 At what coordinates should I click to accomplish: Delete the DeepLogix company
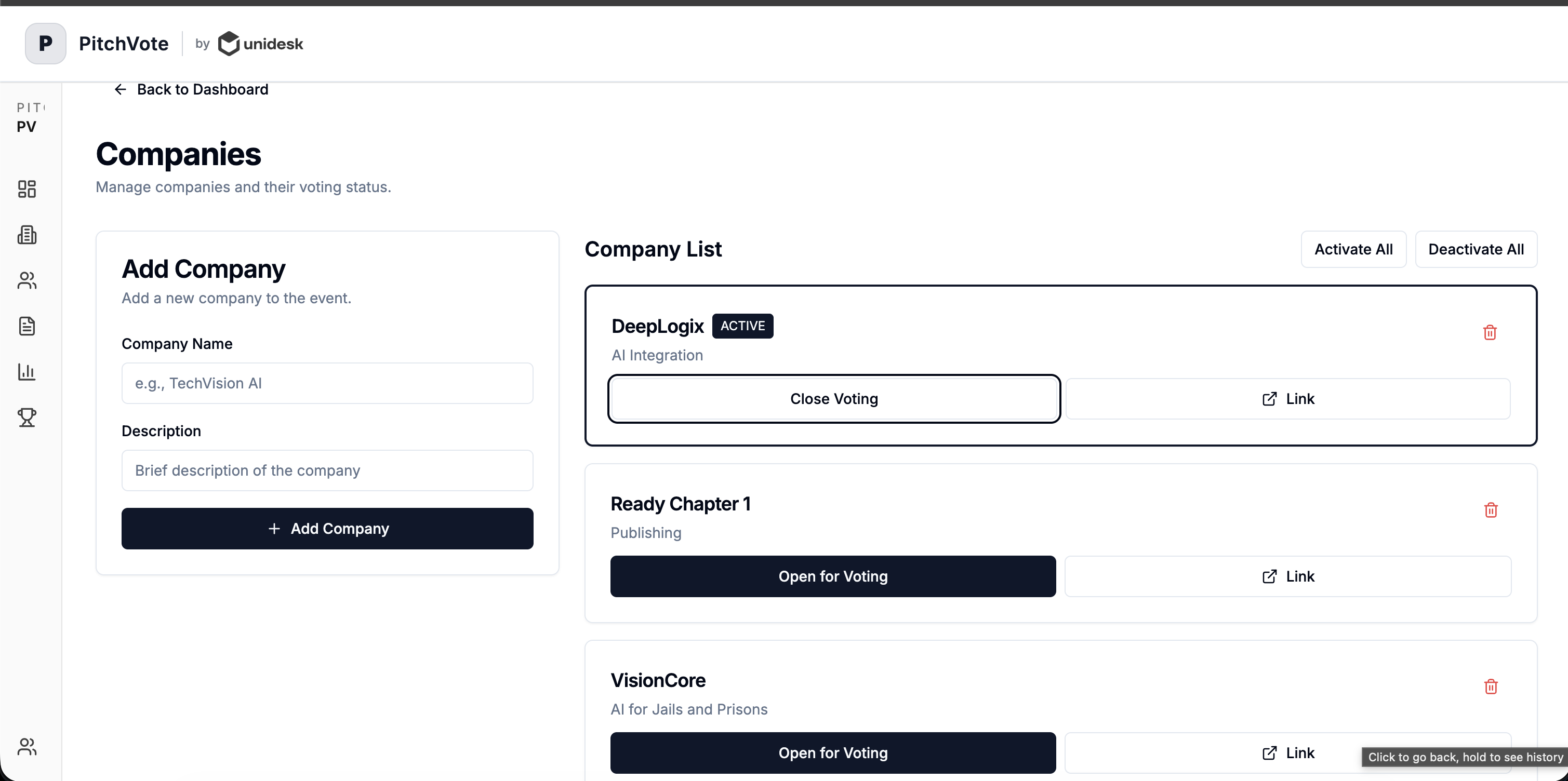point(1490,332)
